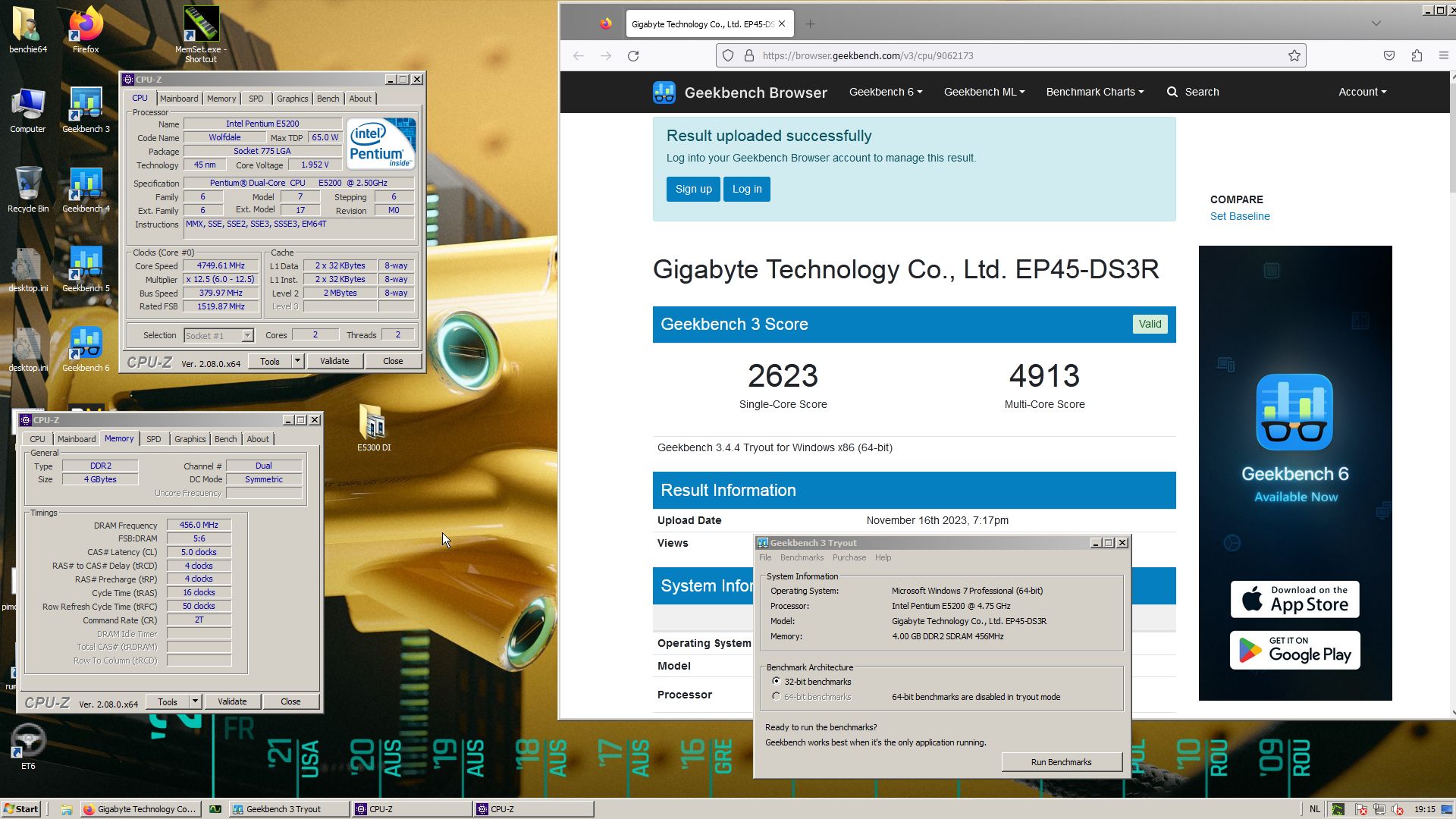The width and height of the screenshot is (1456, 819).
Task: Click the Intel Pentium inside logo in CPU-Z
Action: coord(381,143)
